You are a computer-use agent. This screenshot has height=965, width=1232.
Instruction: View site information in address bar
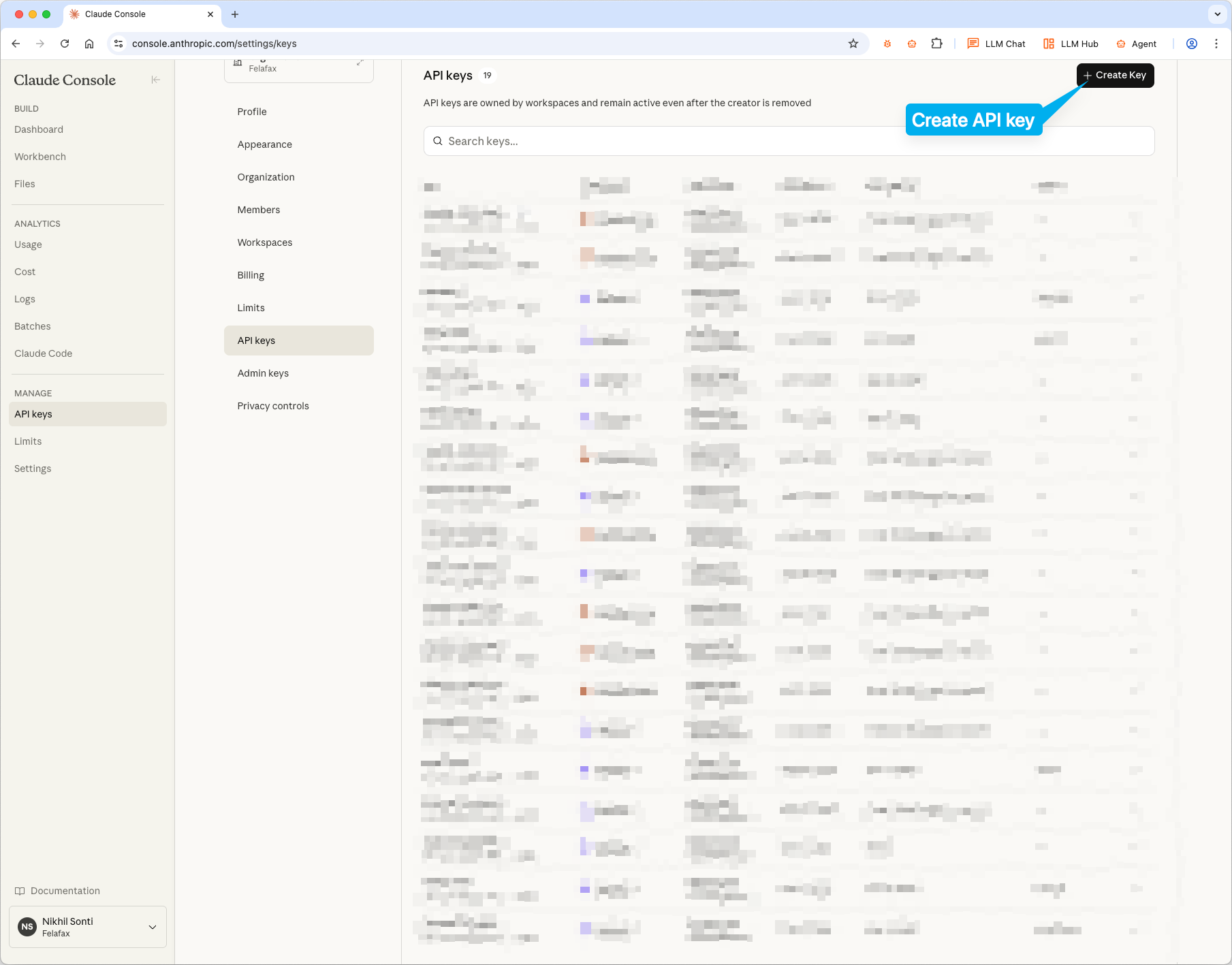pos(119,44)
